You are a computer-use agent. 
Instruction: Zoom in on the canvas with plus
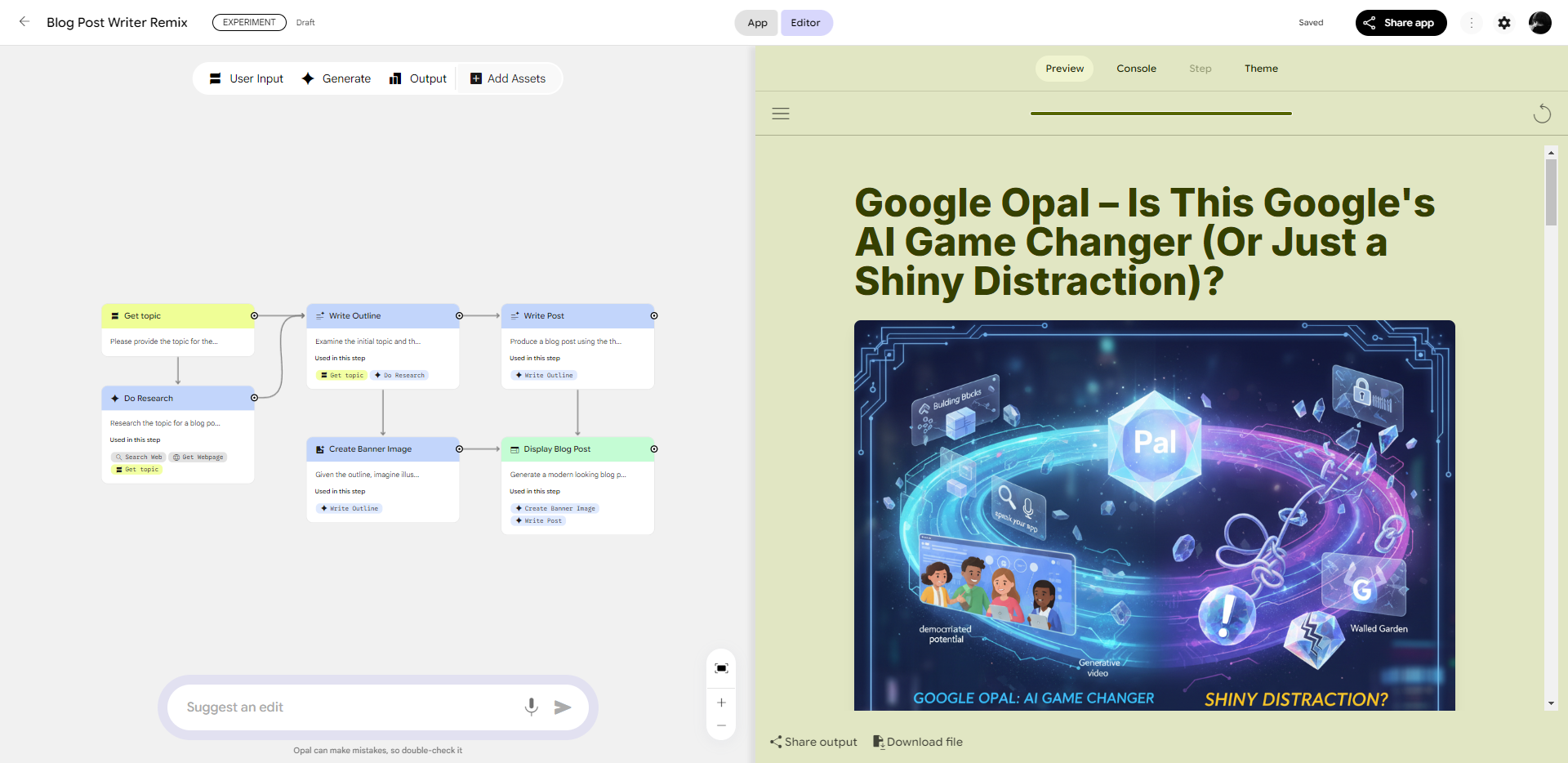[x=721, y=703]
